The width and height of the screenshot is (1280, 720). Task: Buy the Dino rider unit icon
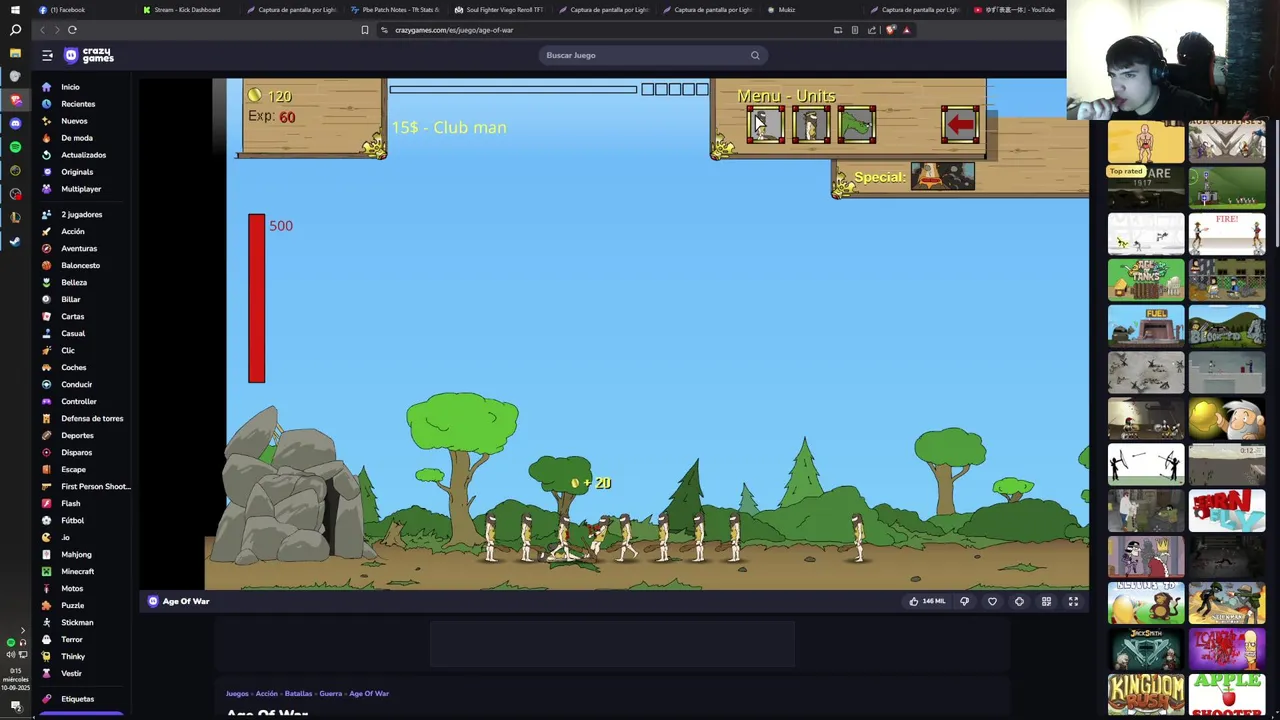pos(857,125)
